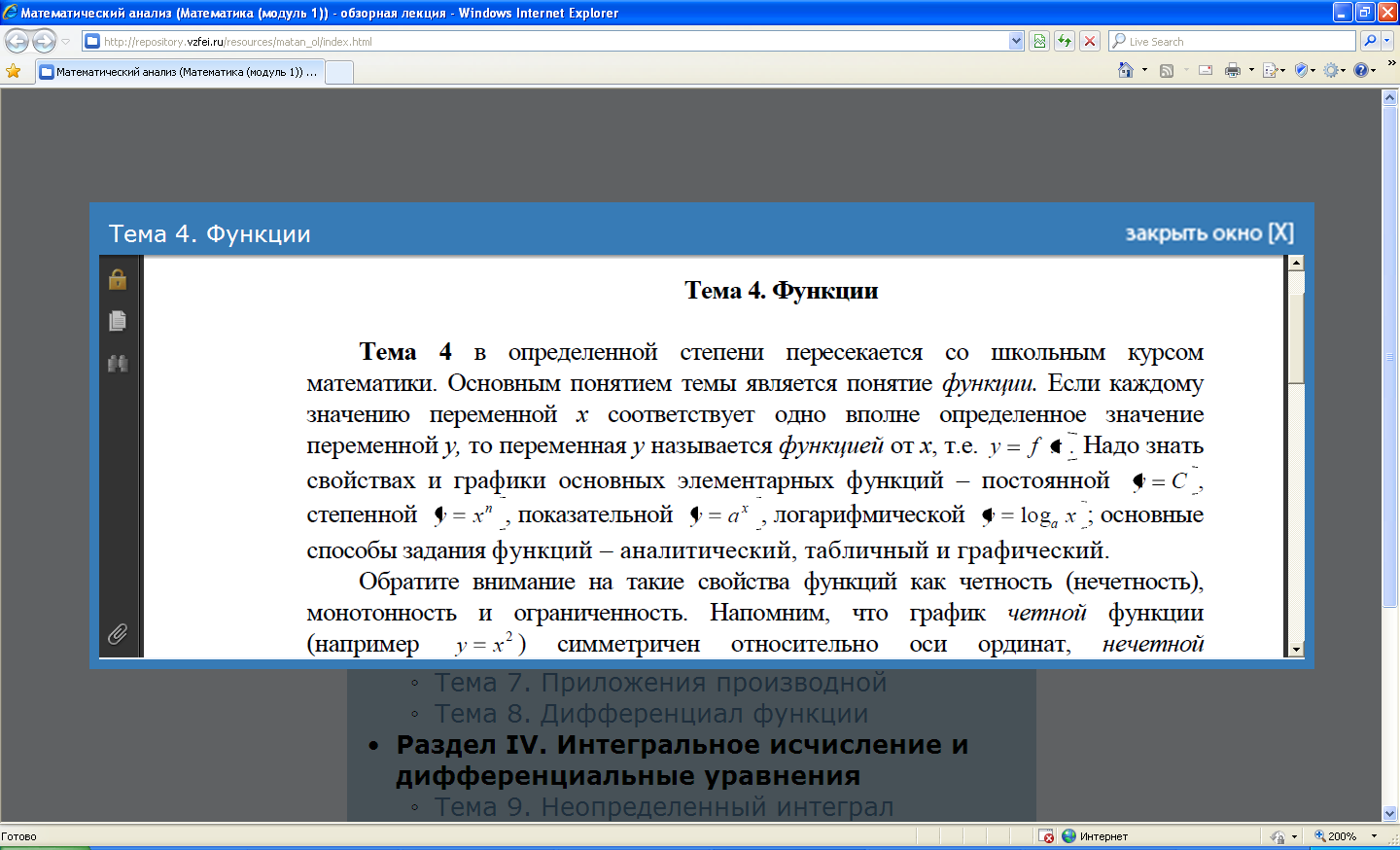1400x850 pixels.
Task: Open link Тема 7. Приложения производной
Action: [x=660, y=683]
